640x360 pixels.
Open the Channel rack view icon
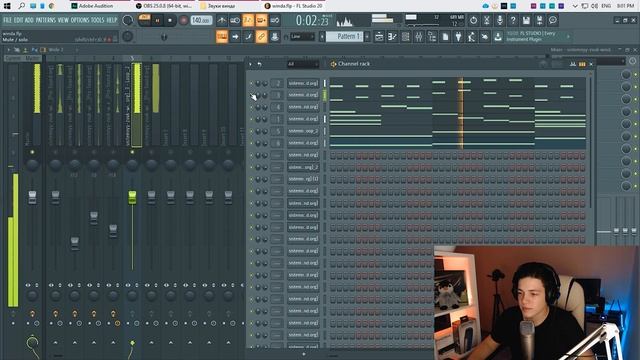point(406,37)
